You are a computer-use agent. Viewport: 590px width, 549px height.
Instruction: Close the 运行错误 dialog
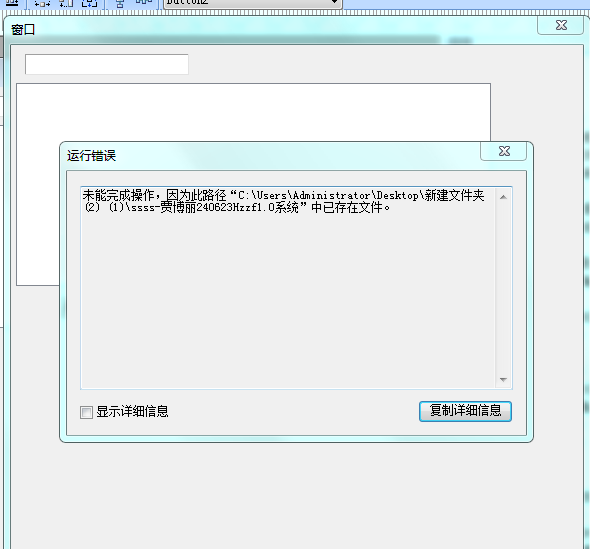point(504,151)
